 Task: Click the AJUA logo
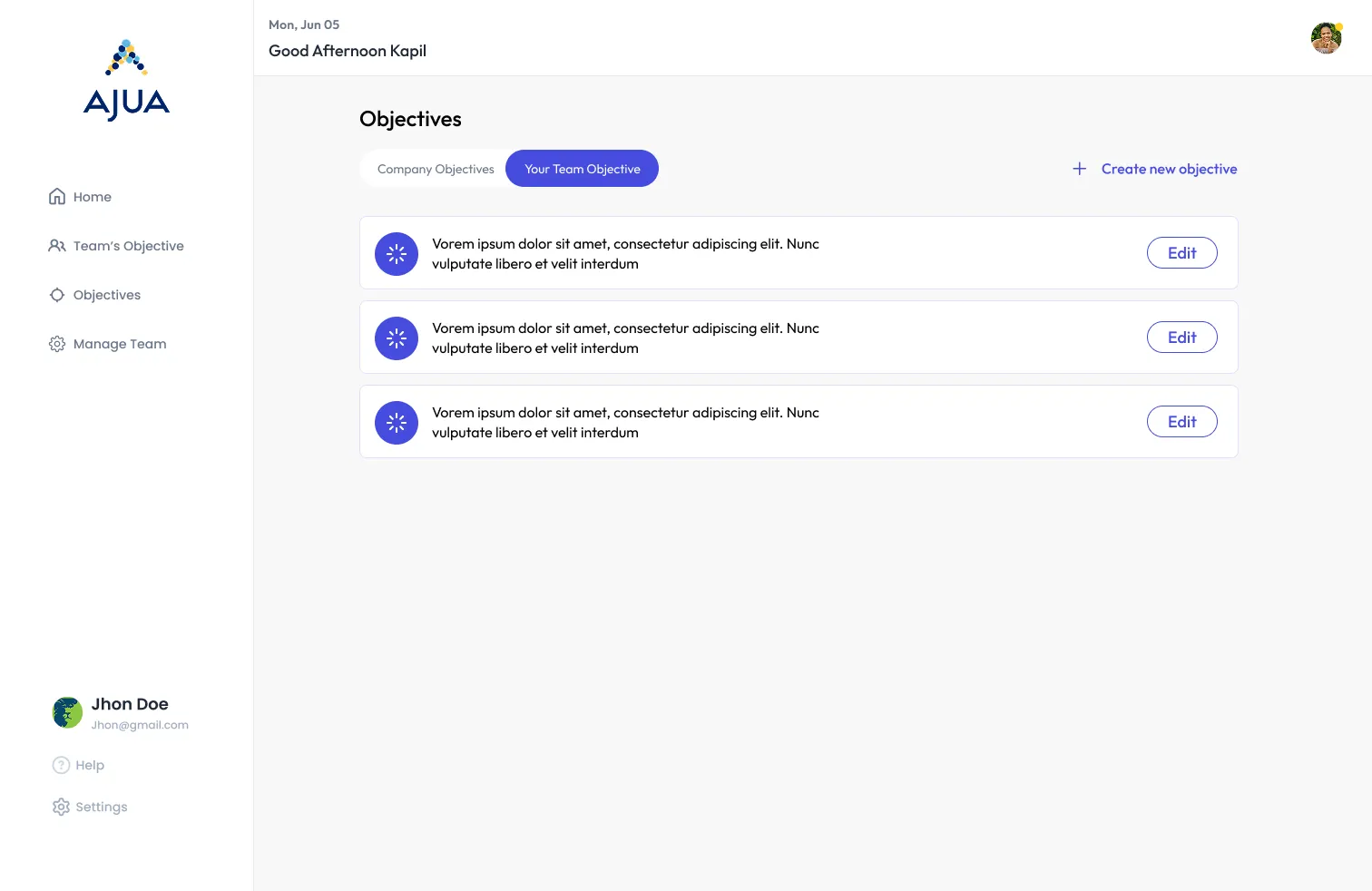click(126, 78)
